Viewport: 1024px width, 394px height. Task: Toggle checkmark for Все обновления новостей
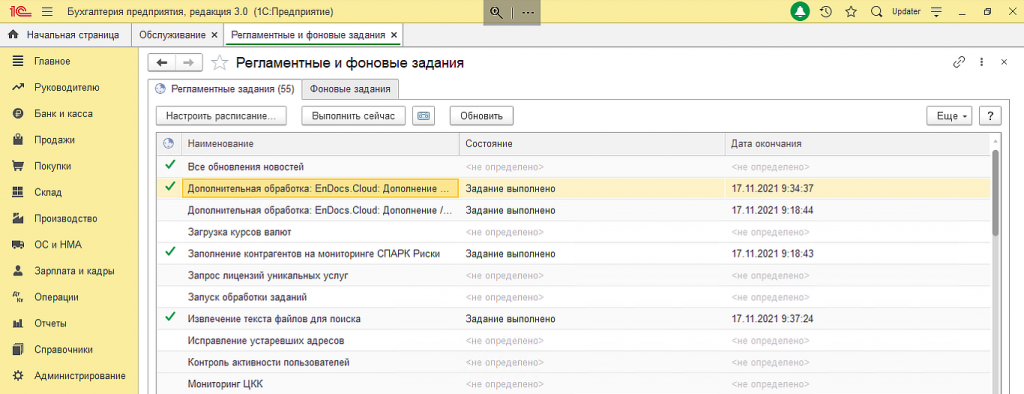170,166
